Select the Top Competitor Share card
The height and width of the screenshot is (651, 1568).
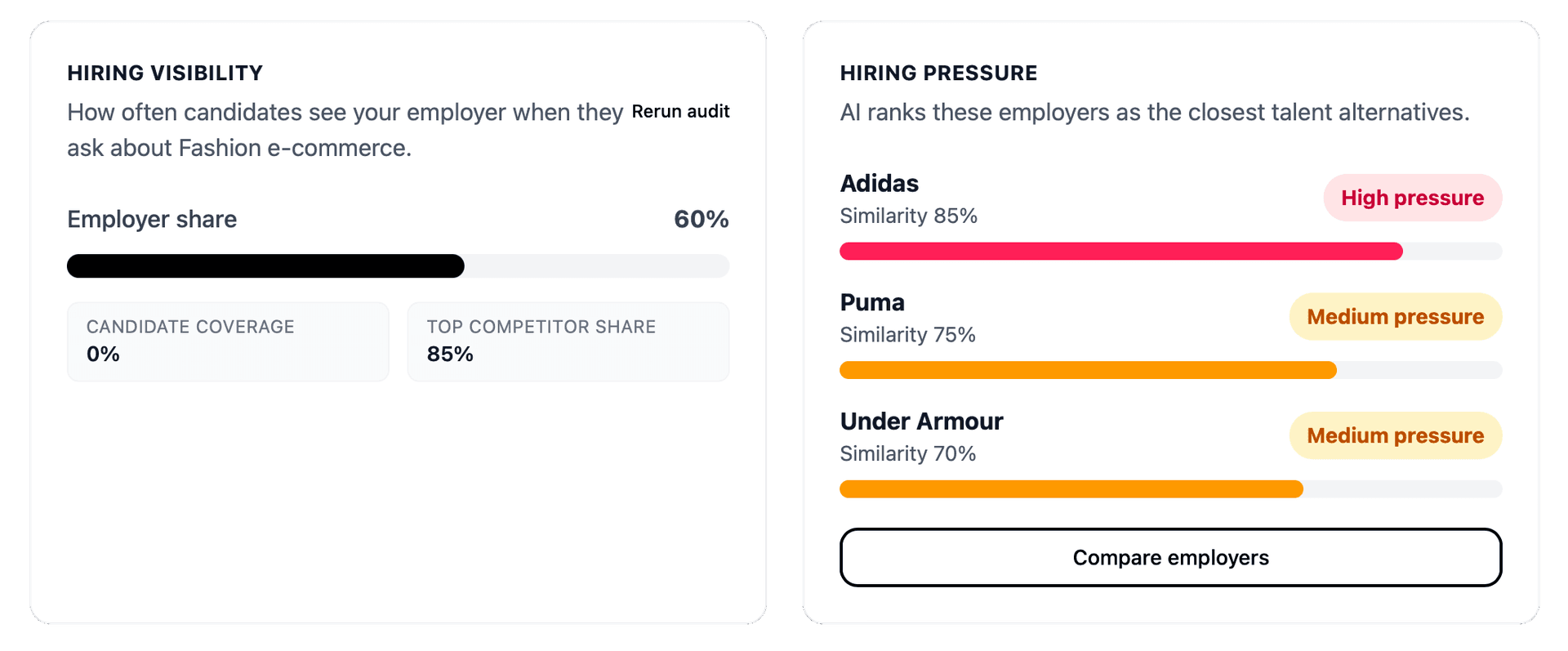coord(568,341)
